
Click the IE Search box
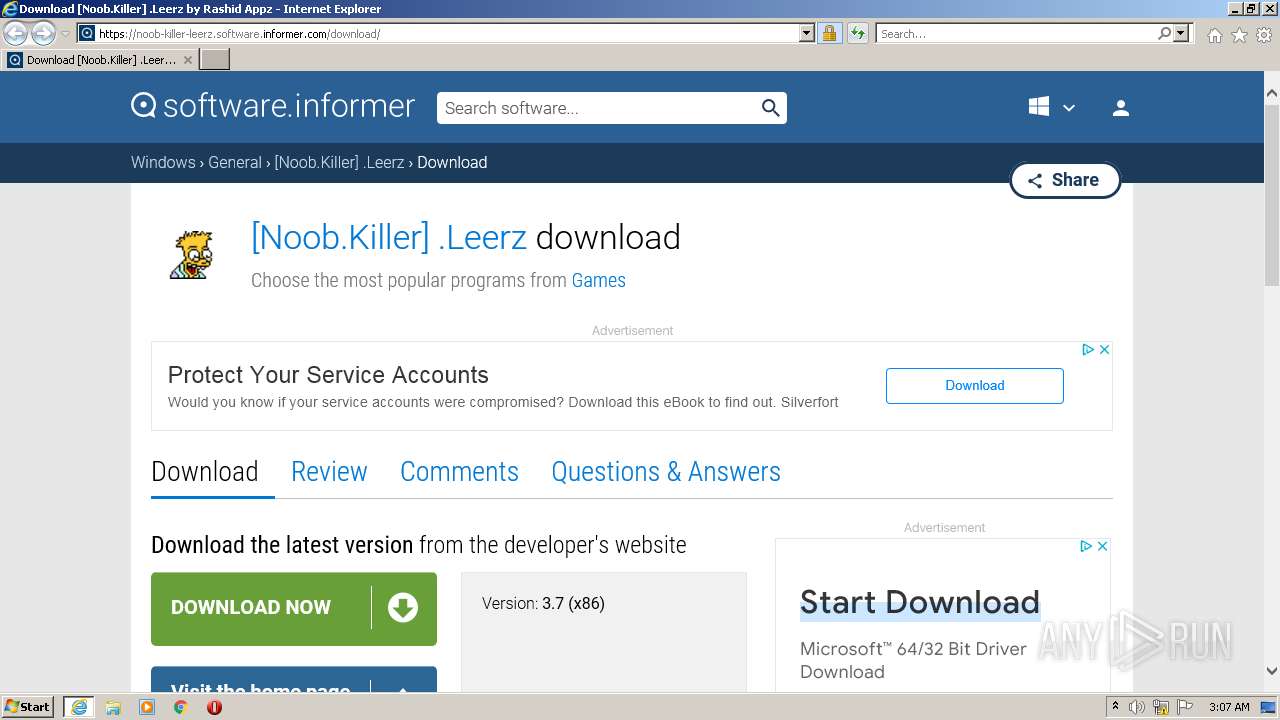[1016, 34]
